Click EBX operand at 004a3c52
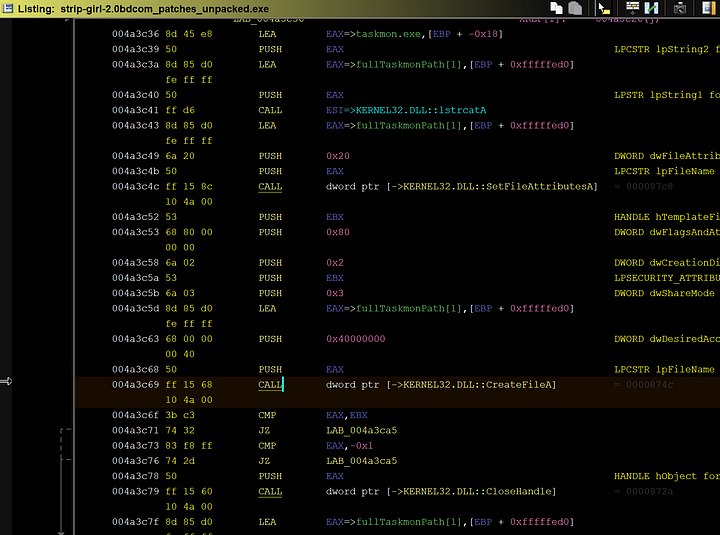 coord(335,217)
